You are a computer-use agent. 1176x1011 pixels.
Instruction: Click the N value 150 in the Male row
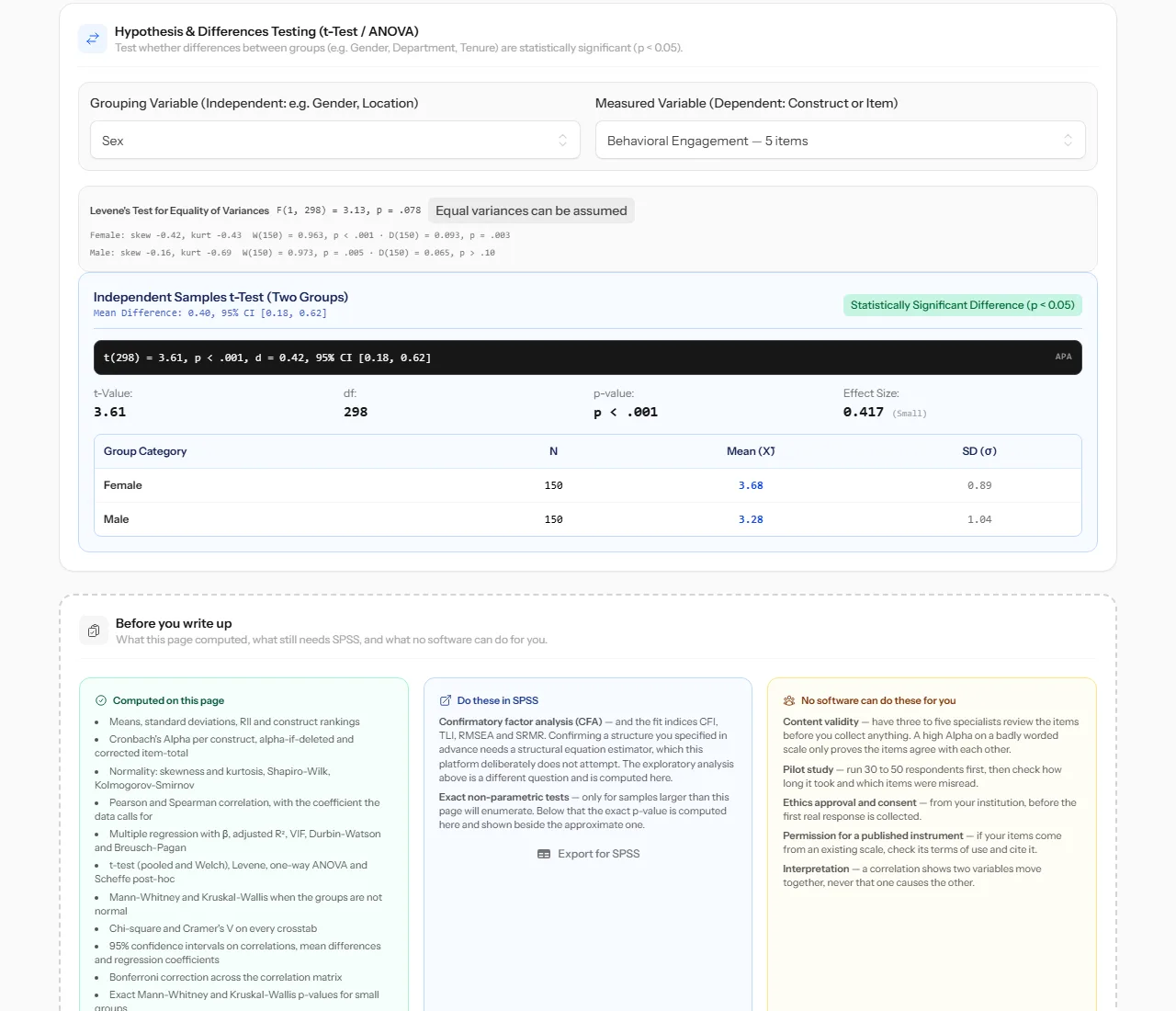553,519
